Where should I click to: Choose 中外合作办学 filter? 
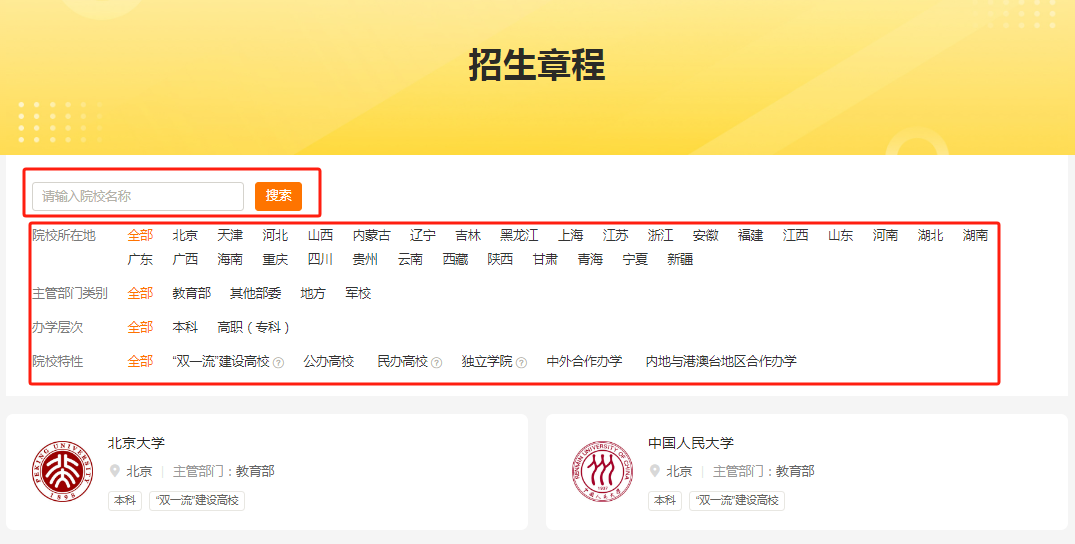pyautogui.click(x=584, y=362)
